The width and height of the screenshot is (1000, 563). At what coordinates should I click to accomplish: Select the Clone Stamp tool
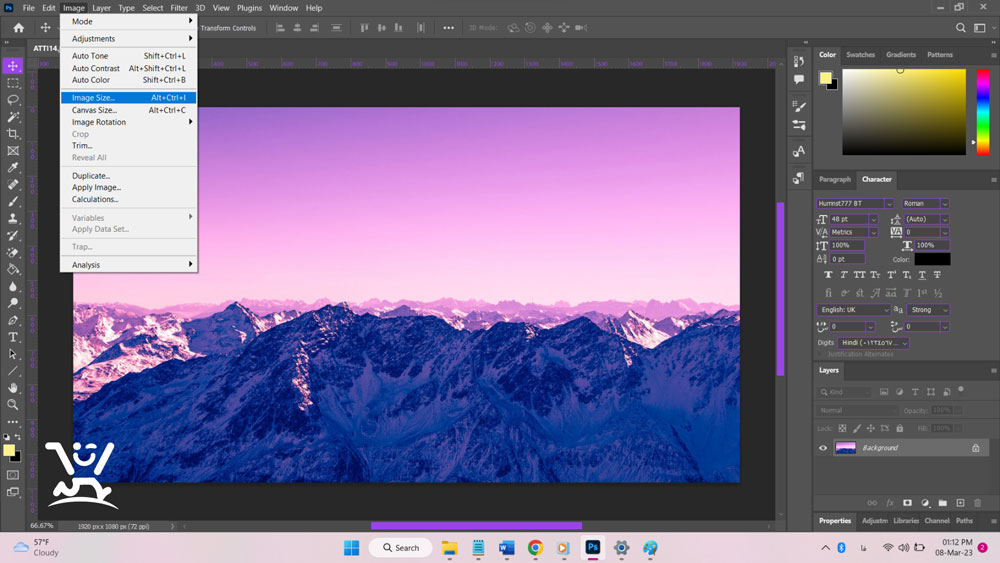pyautogui.click(x=13, y=218)
